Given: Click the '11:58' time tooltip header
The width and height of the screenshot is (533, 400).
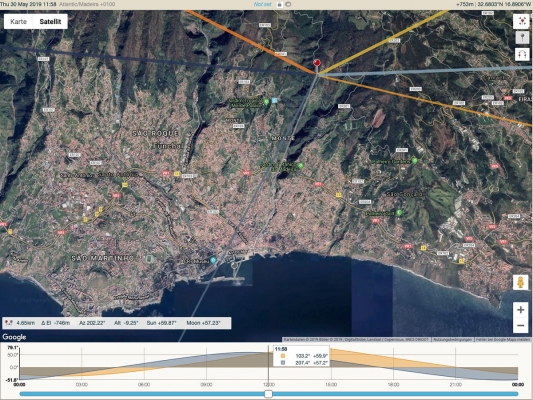Looking at the screenshot, I should point(281,349).
